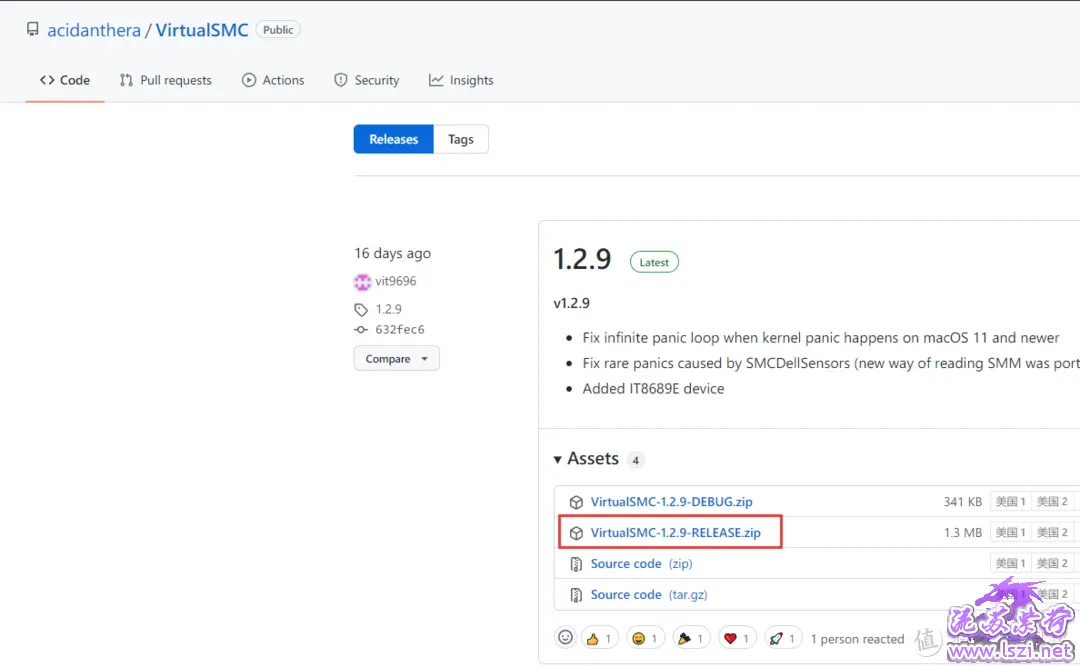This screenshot has width=1080, height=667.
Task: Open the 1.2.9 release title
Action: (582, 260)
